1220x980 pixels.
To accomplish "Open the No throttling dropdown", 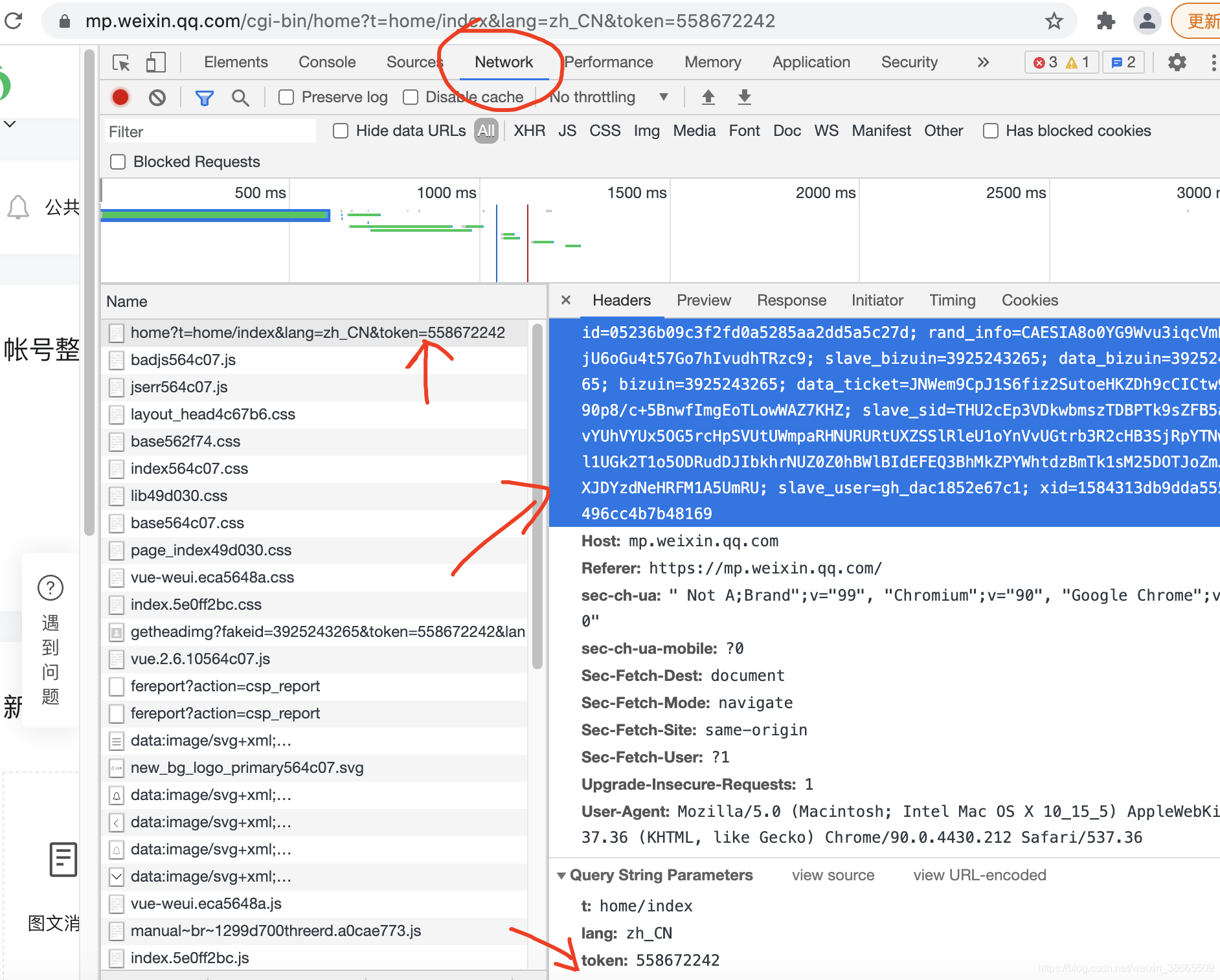I will point(609,97).
